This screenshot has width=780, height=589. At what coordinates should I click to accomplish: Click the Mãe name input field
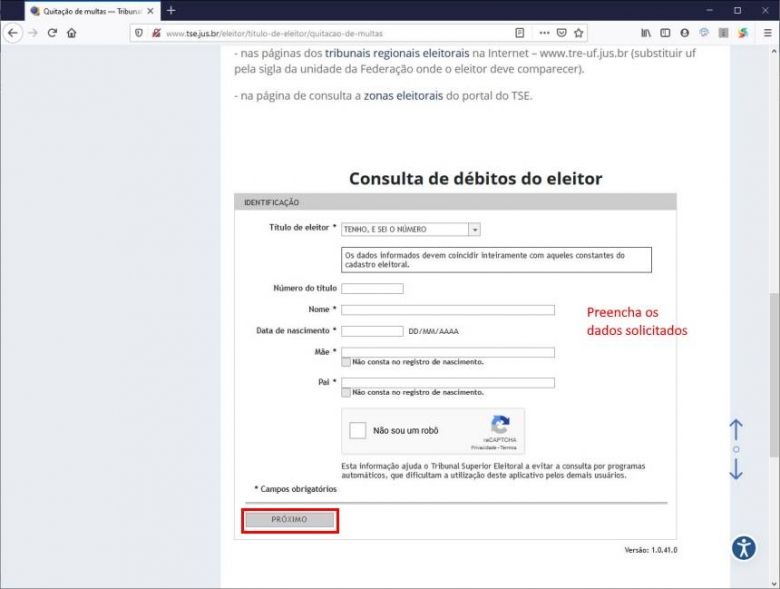[x=448, y=352]
